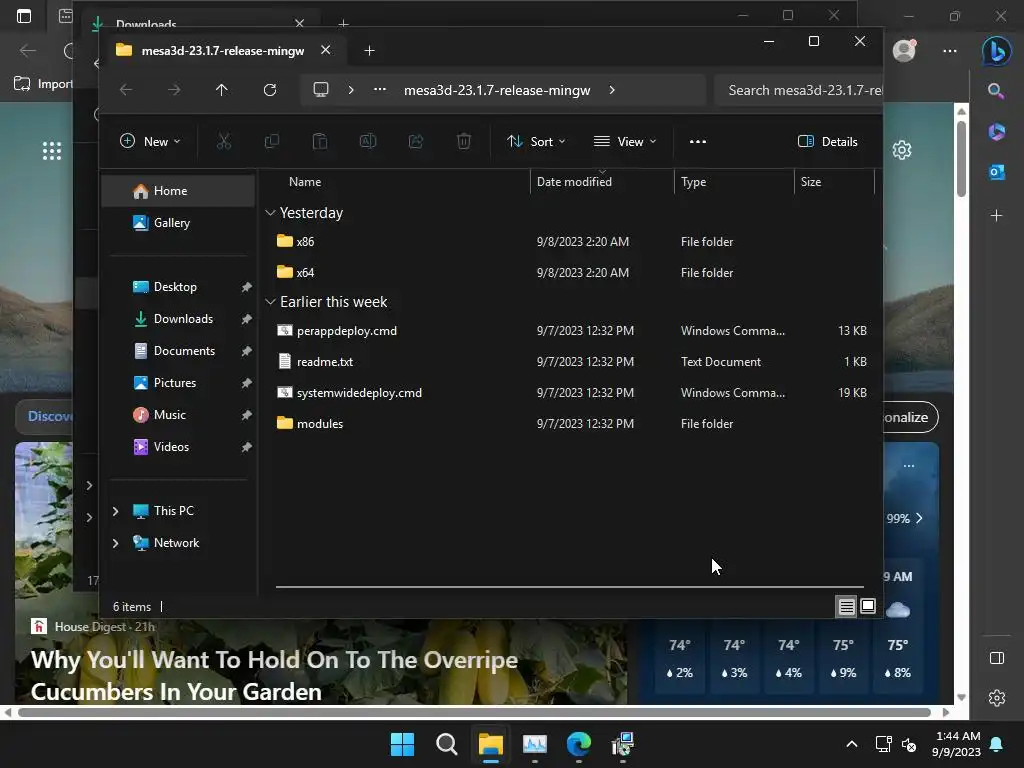Screen dimensions: 1024x768
Task: Click the Forward navigation arrow in Explorer
Action: click(174, 90)
